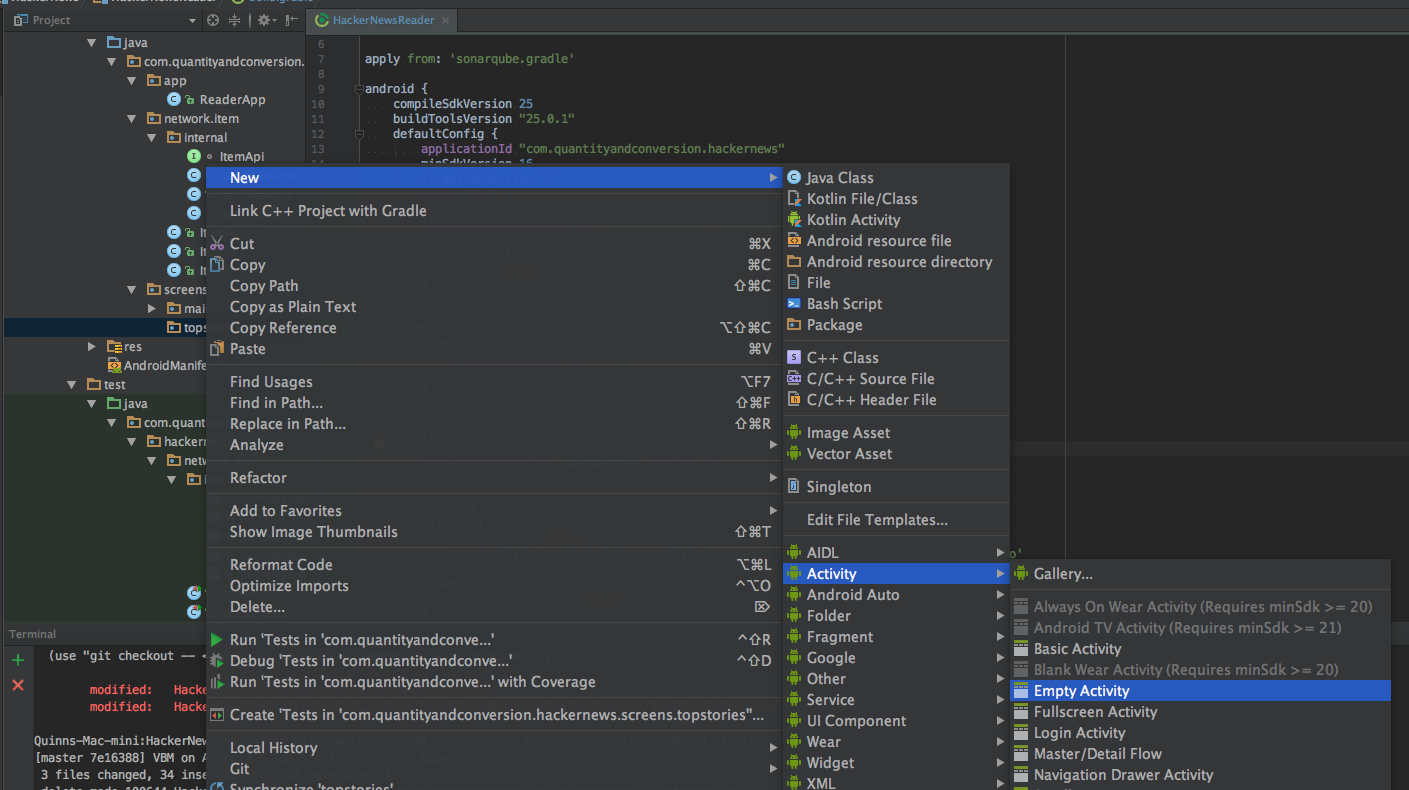Hide the Project tool window with the hide icon
This screenshot has width=1409, height=790.
coord(291,20)
